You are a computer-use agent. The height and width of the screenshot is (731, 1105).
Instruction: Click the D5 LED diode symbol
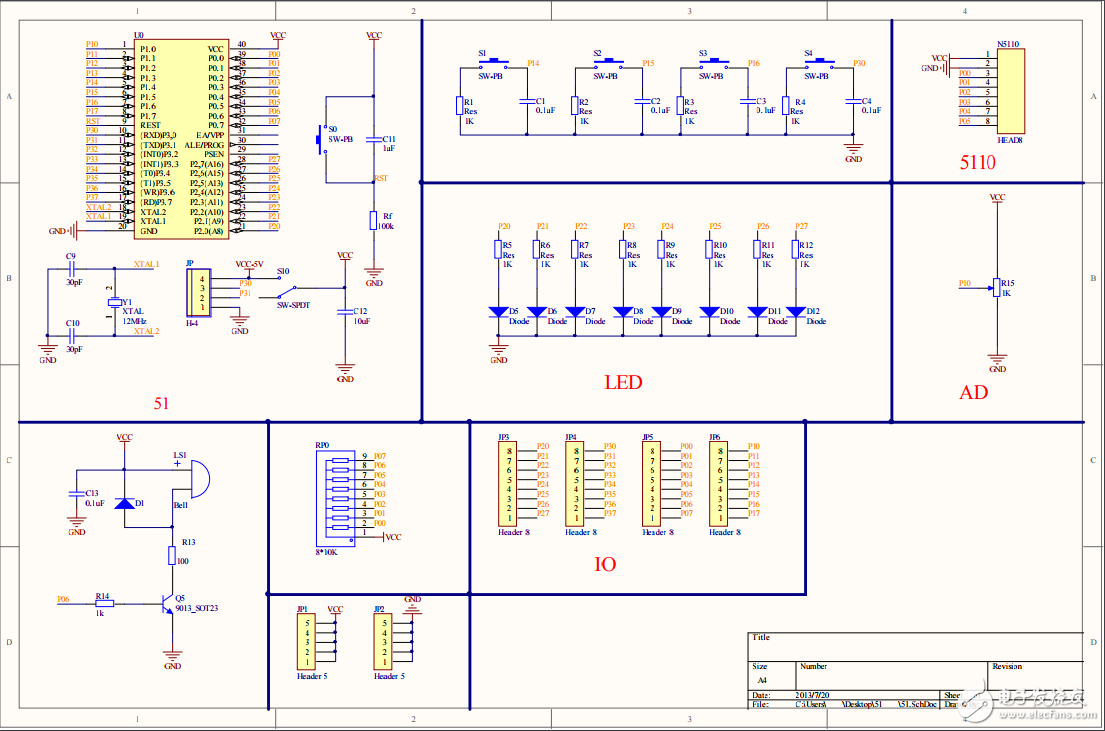[x=499, y=313]
